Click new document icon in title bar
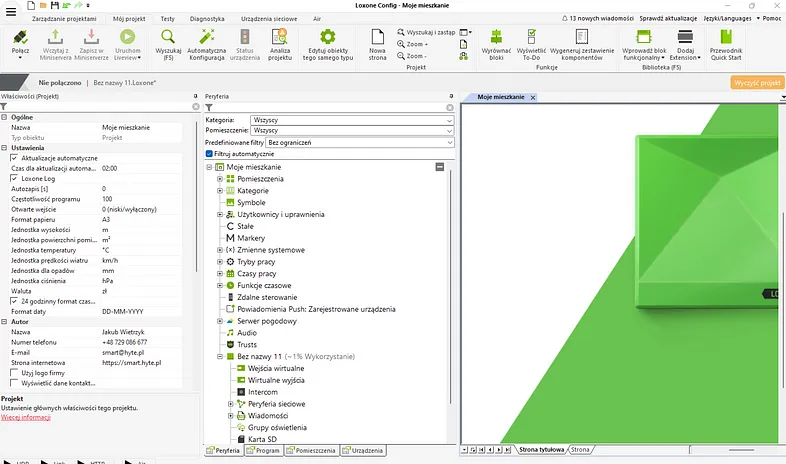The width and height of the screenshot is (786, 464). pyautogui.click(x=31, y=6)
